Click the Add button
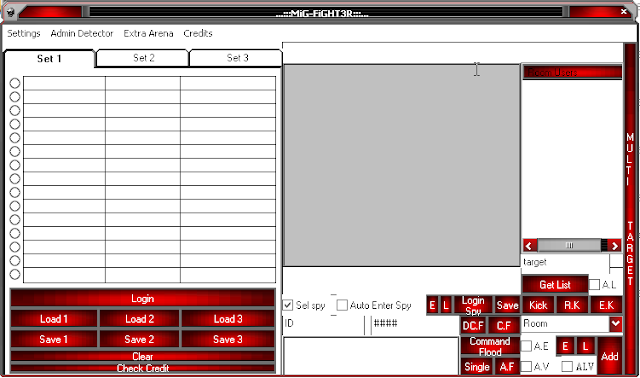The width and height of the screenshot is (640, 378). [x=610, y=356]
